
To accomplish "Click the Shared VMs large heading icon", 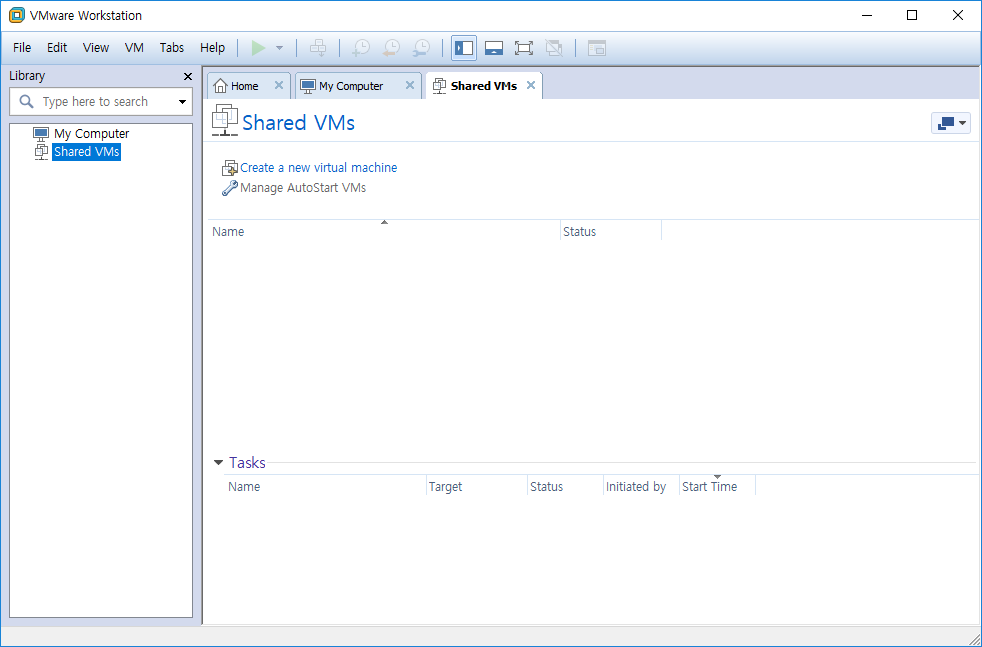I will pos(225,120).
